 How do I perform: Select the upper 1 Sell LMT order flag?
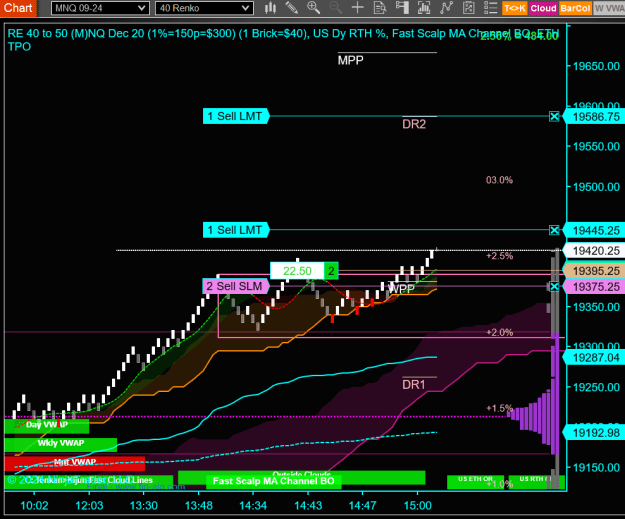click(x=236, y=116)
